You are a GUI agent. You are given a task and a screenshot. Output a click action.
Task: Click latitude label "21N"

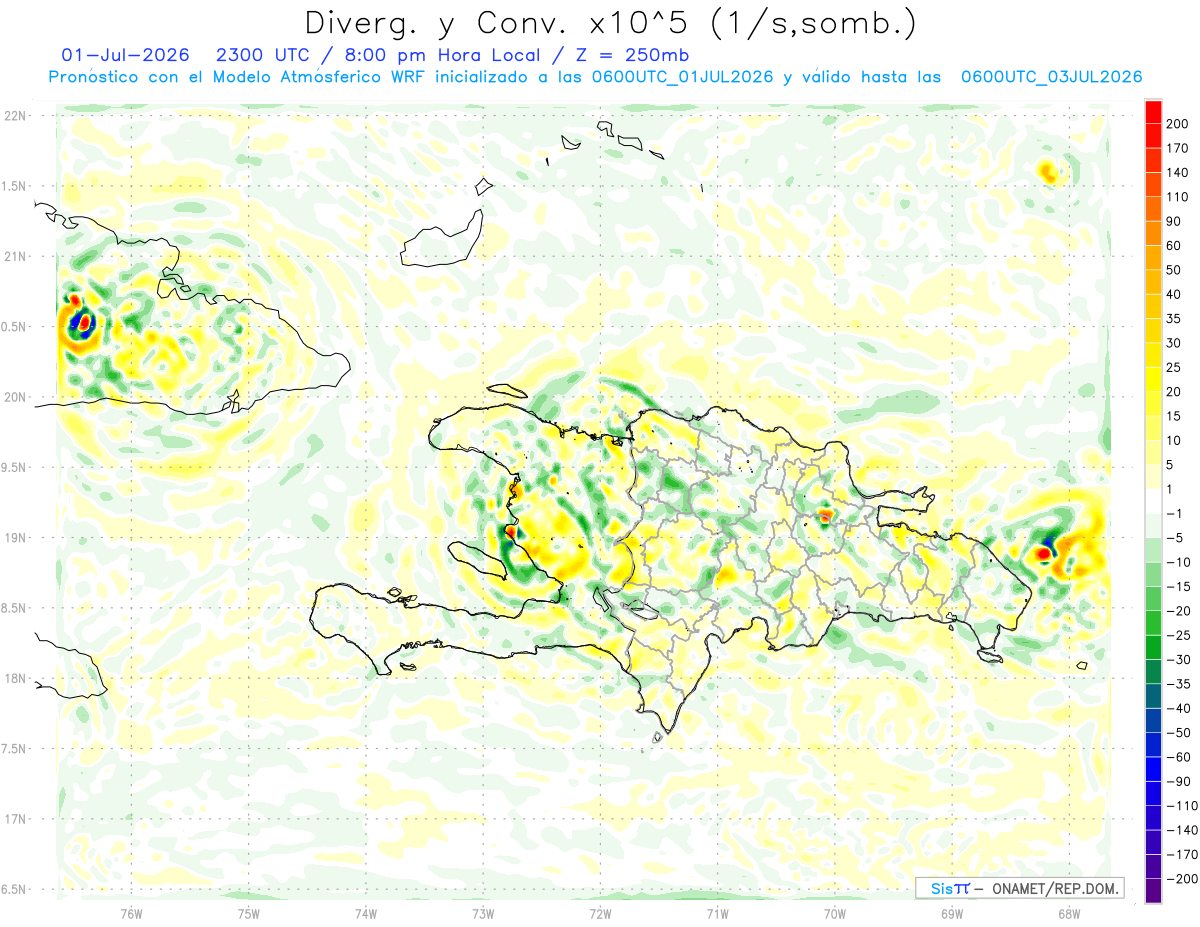(15, 256)
